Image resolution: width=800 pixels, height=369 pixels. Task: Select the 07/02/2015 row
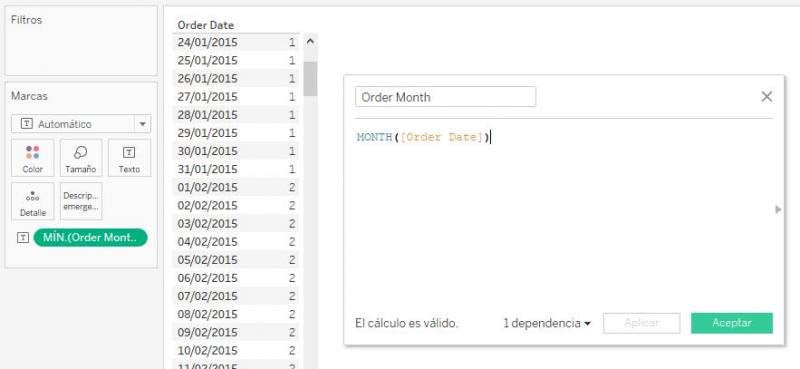click(236, 296)
